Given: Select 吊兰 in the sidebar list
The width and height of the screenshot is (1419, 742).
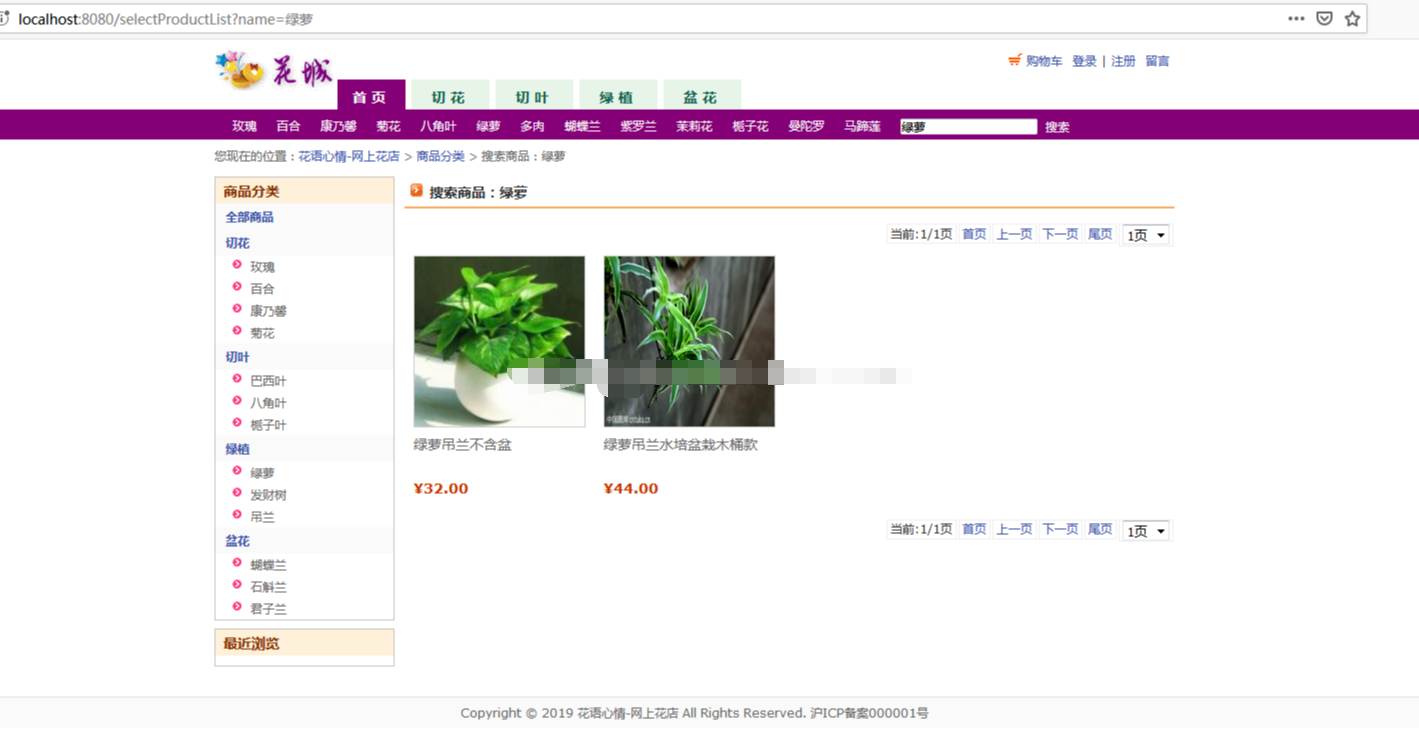Looking at the screenshot, I should [x=262, y=517].
